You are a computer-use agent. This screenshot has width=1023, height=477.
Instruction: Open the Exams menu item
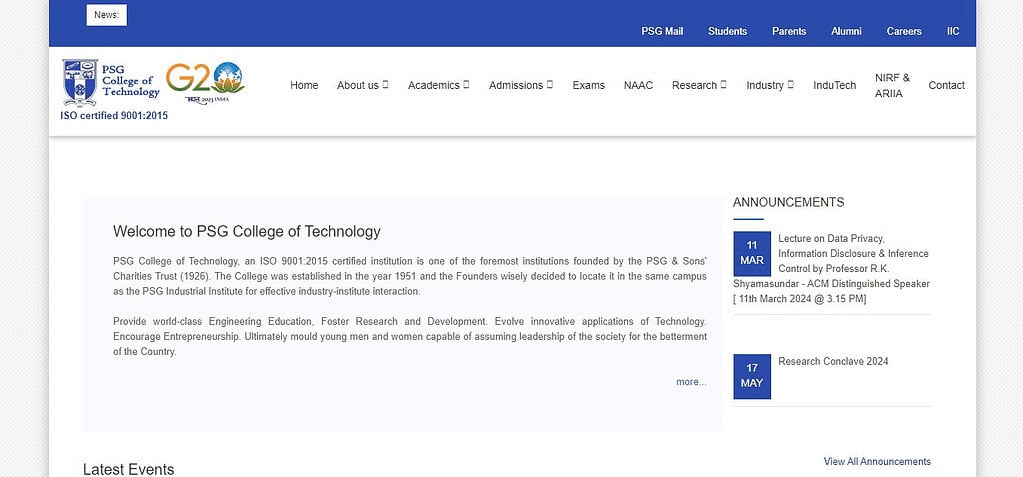click(x=588, y=85)
